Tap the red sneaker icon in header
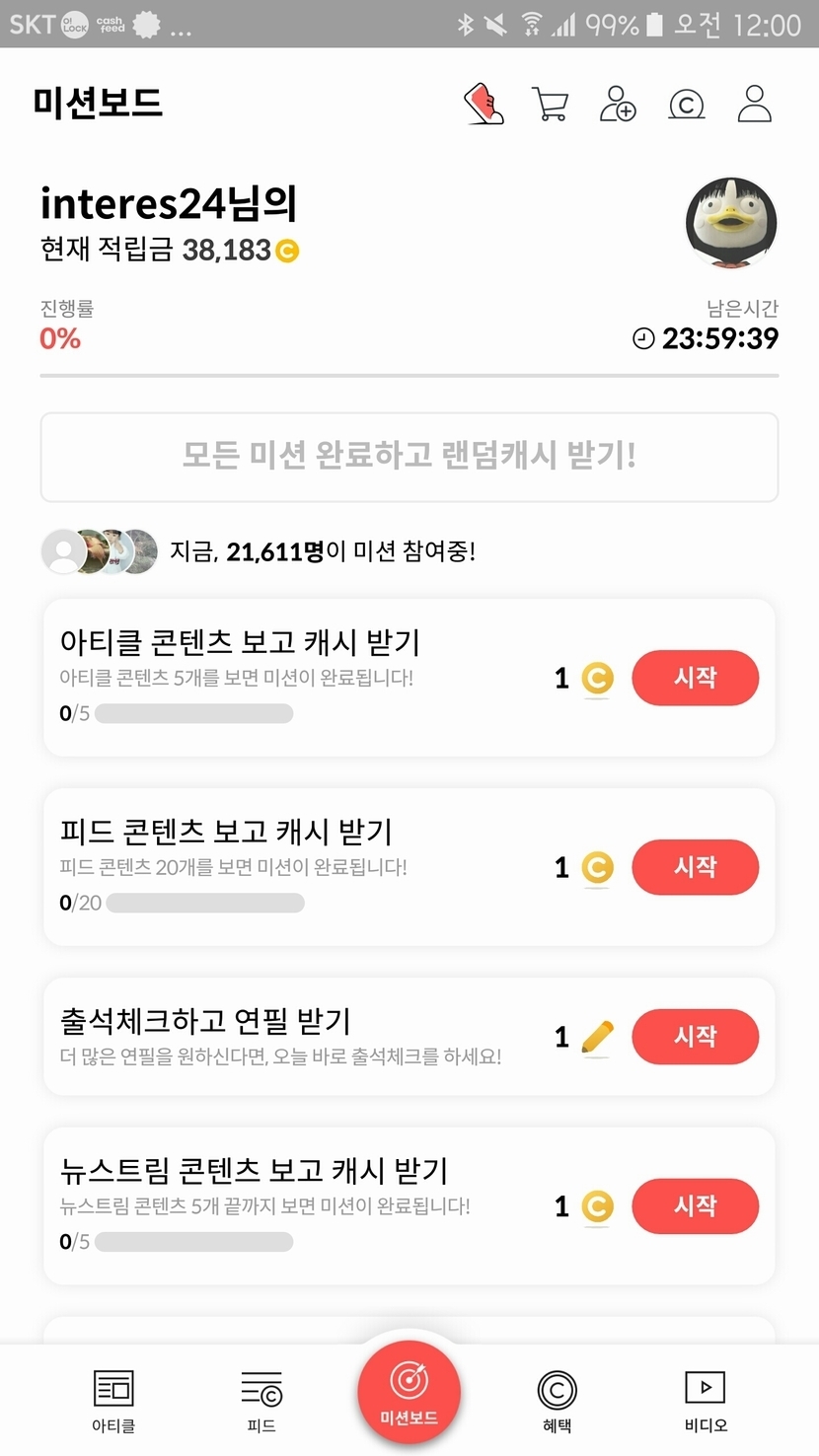 (x=484, y=104)
